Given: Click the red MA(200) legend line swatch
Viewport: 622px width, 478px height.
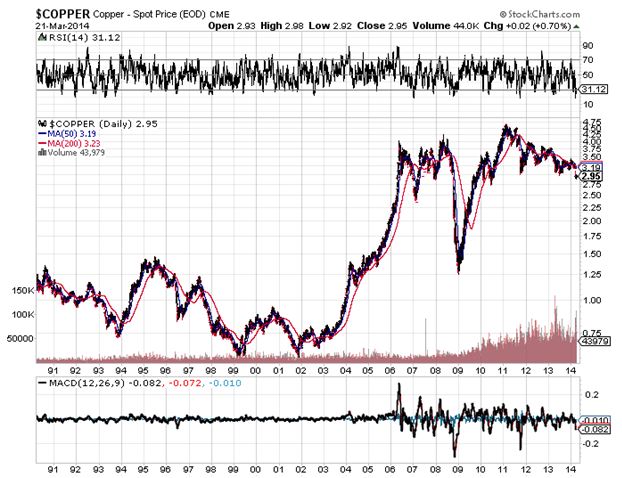Looking at the screenshot, I should pos(42,143).
